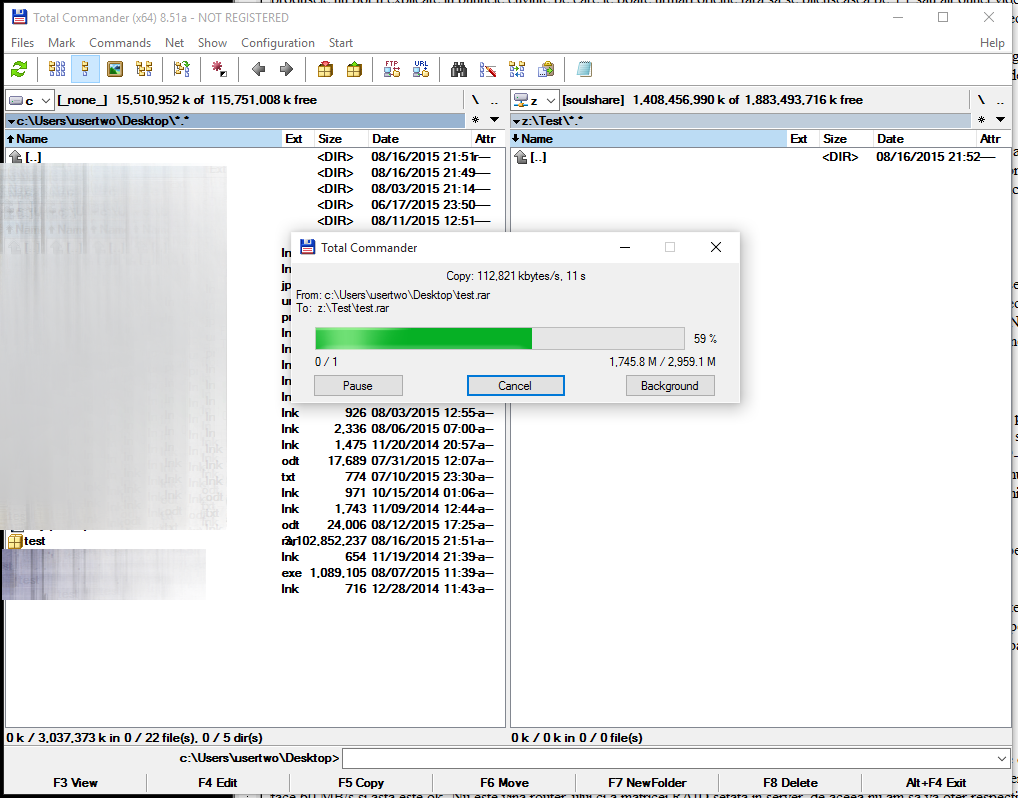Go back with the left arrow icon
This screenshot has height=798, width=1018.
tap(258, 69)
